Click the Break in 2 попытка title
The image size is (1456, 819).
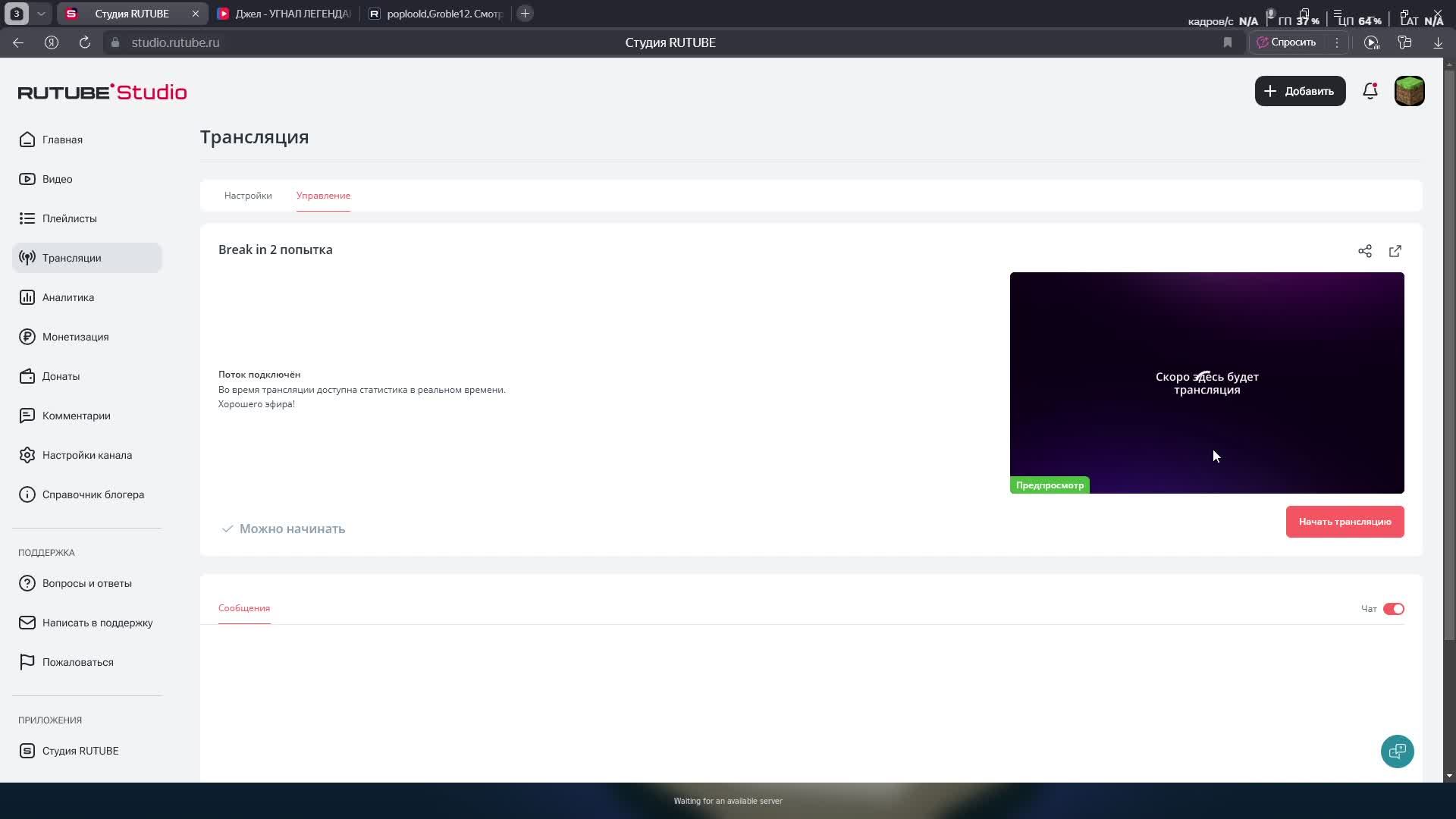pyautogui.click(x=275, y=249)
